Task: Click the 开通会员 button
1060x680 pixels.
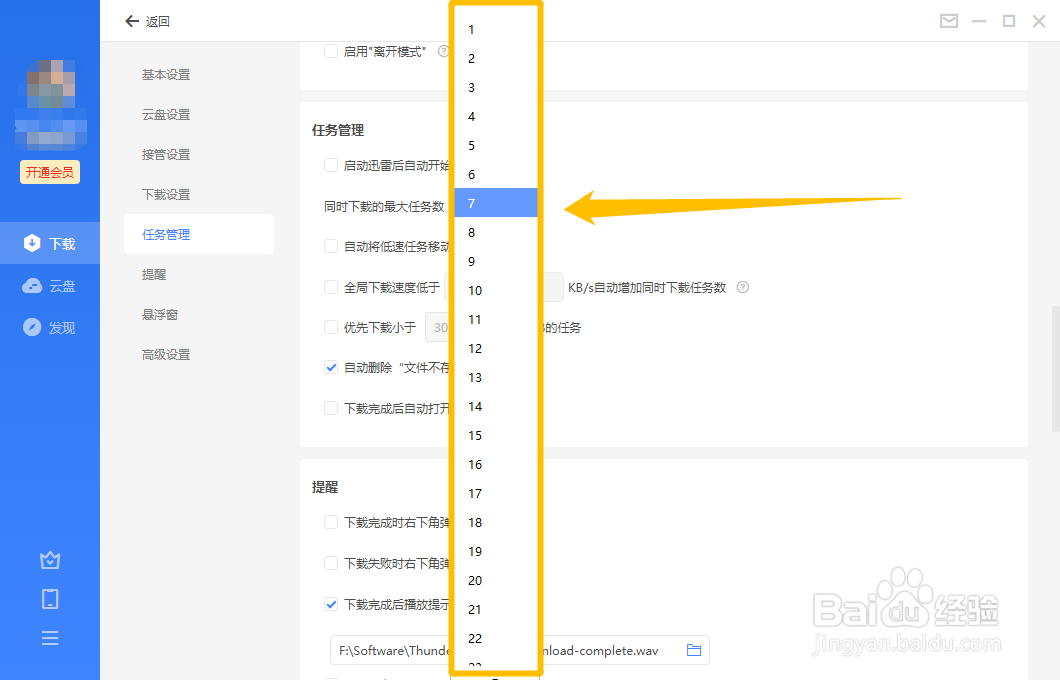Action: (50, 172)
